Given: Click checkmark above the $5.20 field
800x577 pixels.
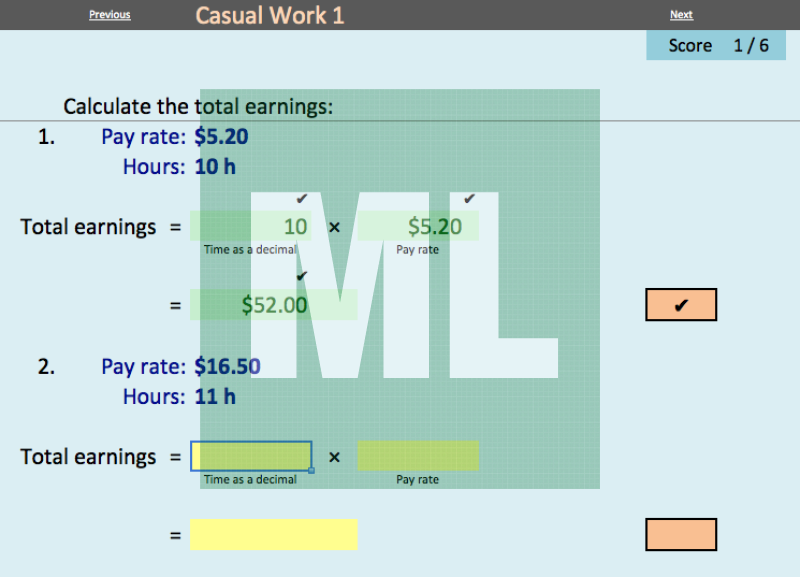Looking at the screenshot, I should click(468, 199).
